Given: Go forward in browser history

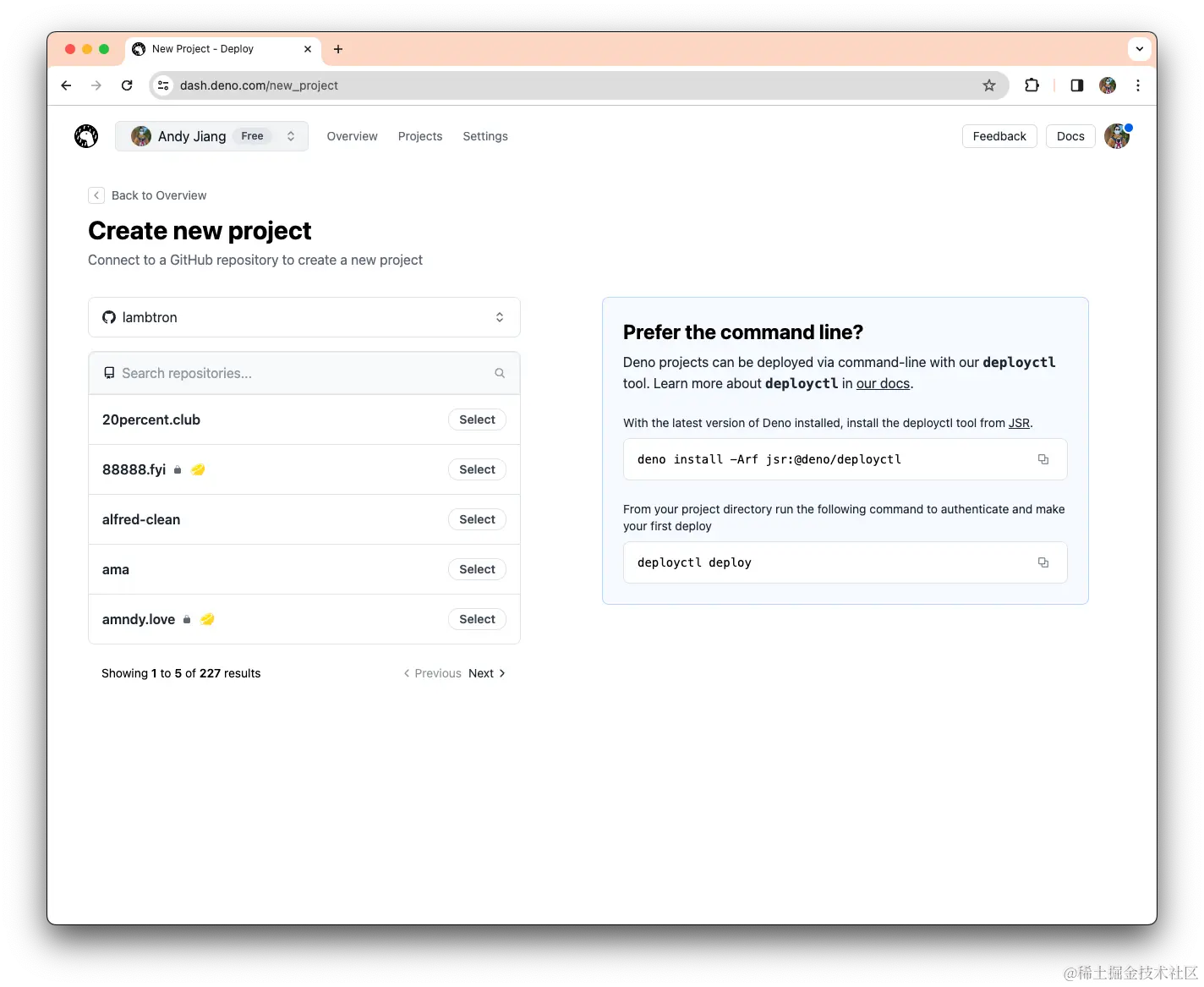Looking at the screenshot, I should (x=96, y=85).
